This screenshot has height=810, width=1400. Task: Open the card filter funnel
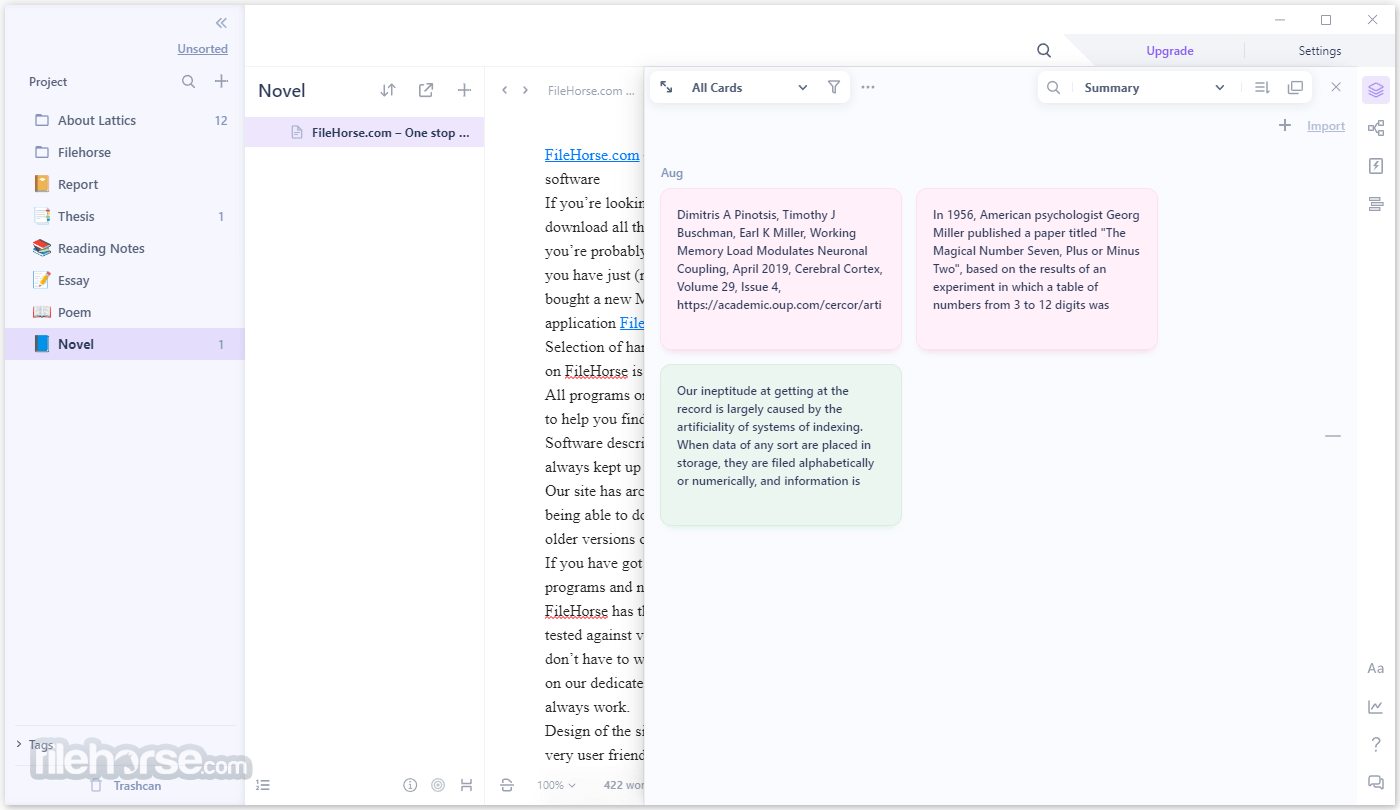(x=834, y=88)
